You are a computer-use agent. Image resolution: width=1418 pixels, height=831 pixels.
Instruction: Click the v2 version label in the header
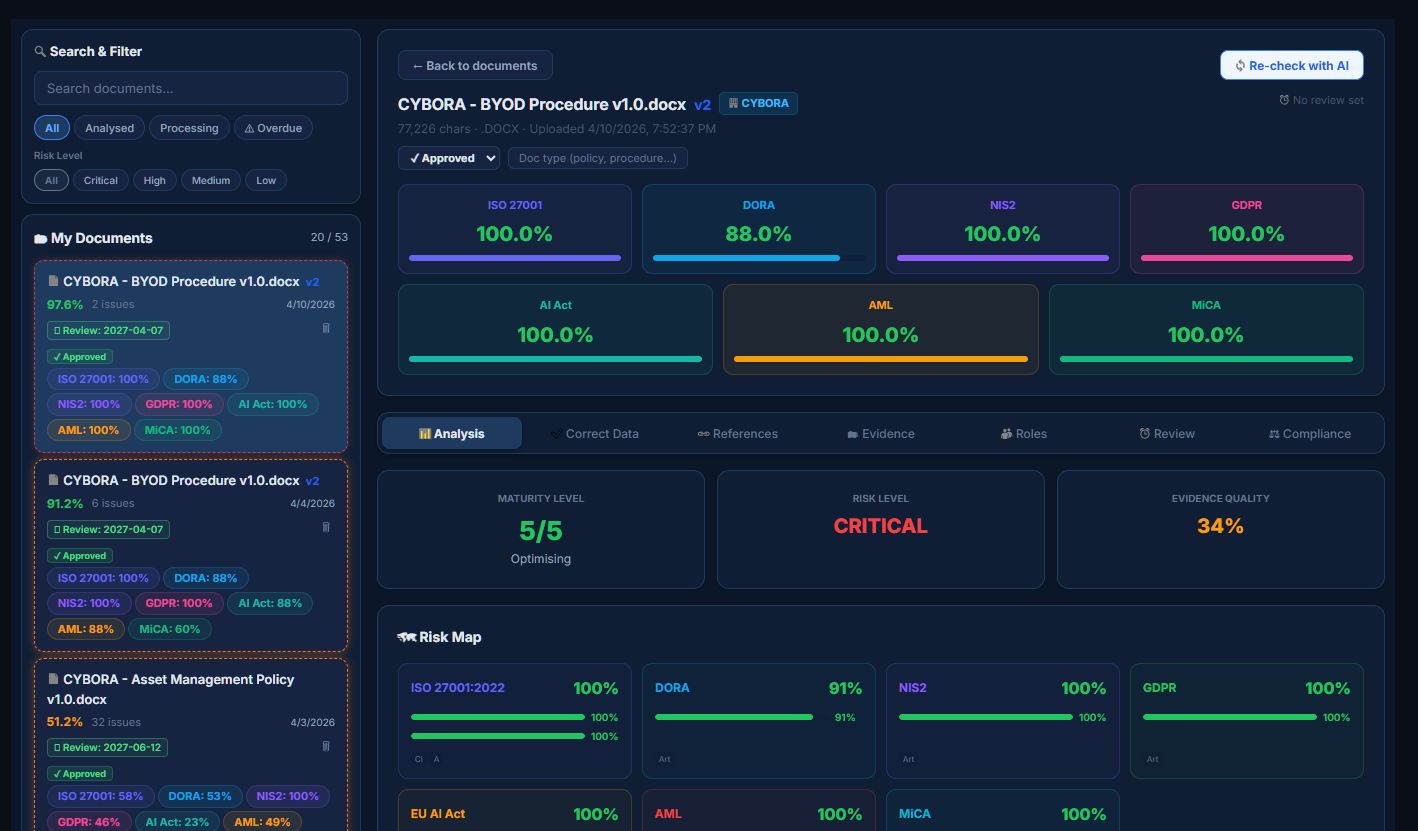703,105
